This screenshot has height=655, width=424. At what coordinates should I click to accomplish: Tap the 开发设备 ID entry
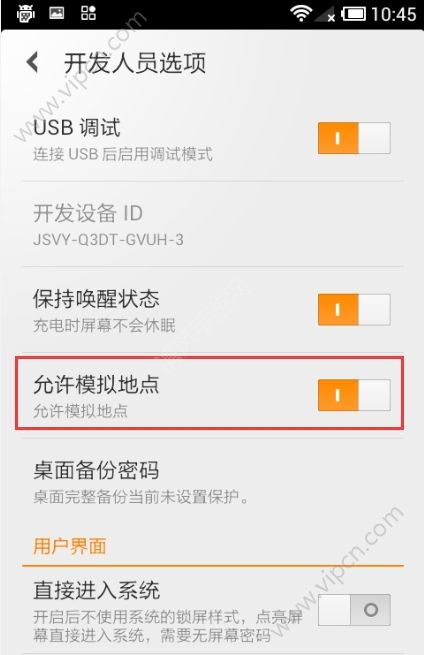[x=212, y=224]
